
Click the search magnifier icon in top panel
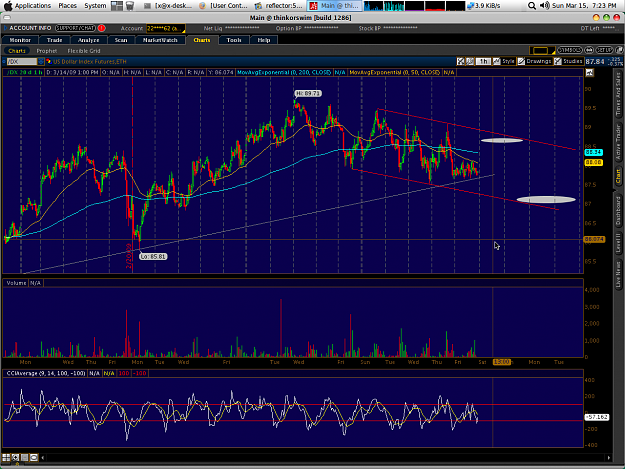[x=532, y=6]
